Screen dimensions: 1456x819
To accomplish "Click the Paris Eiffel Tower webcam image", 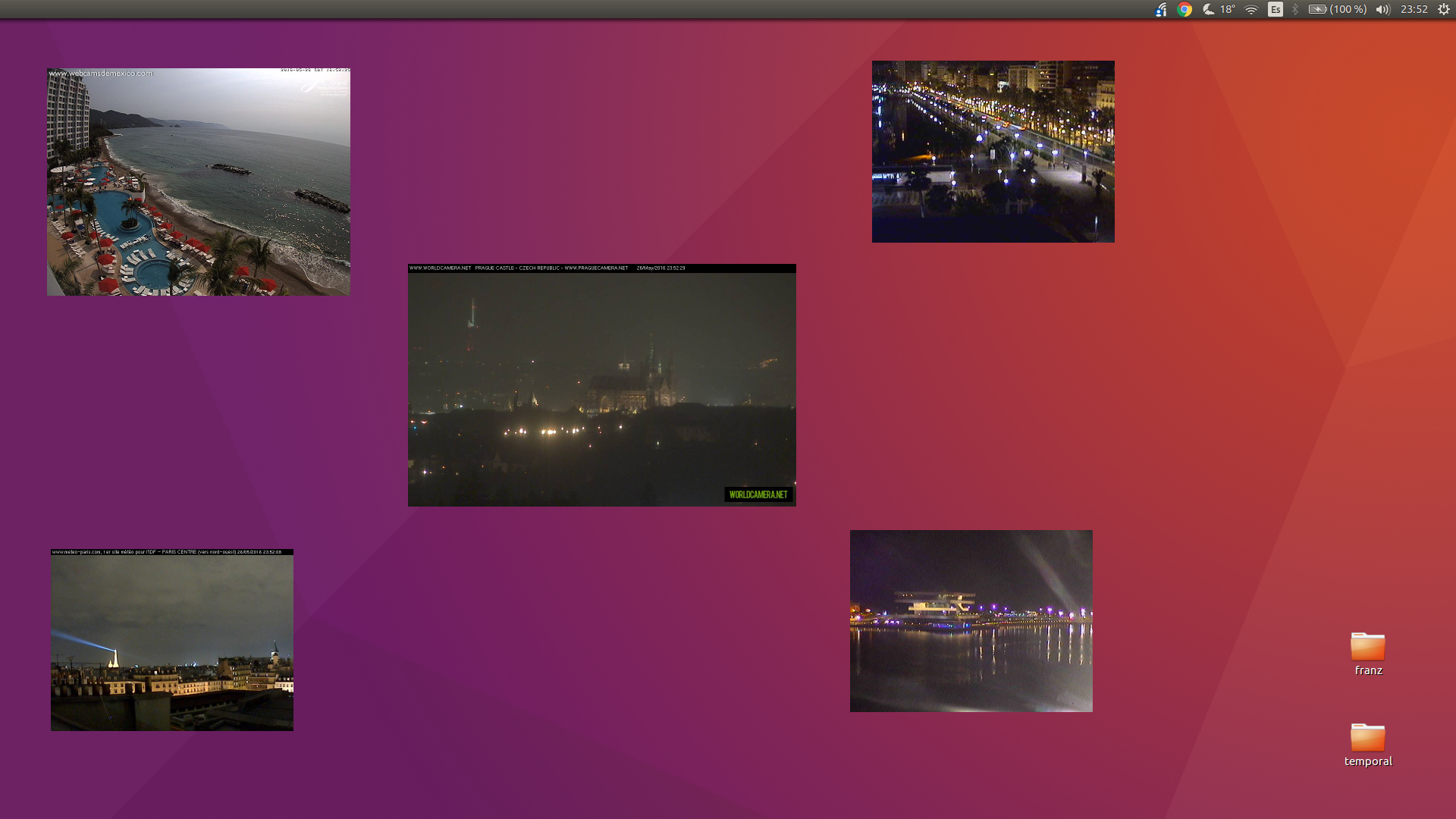I will (172, 640).
